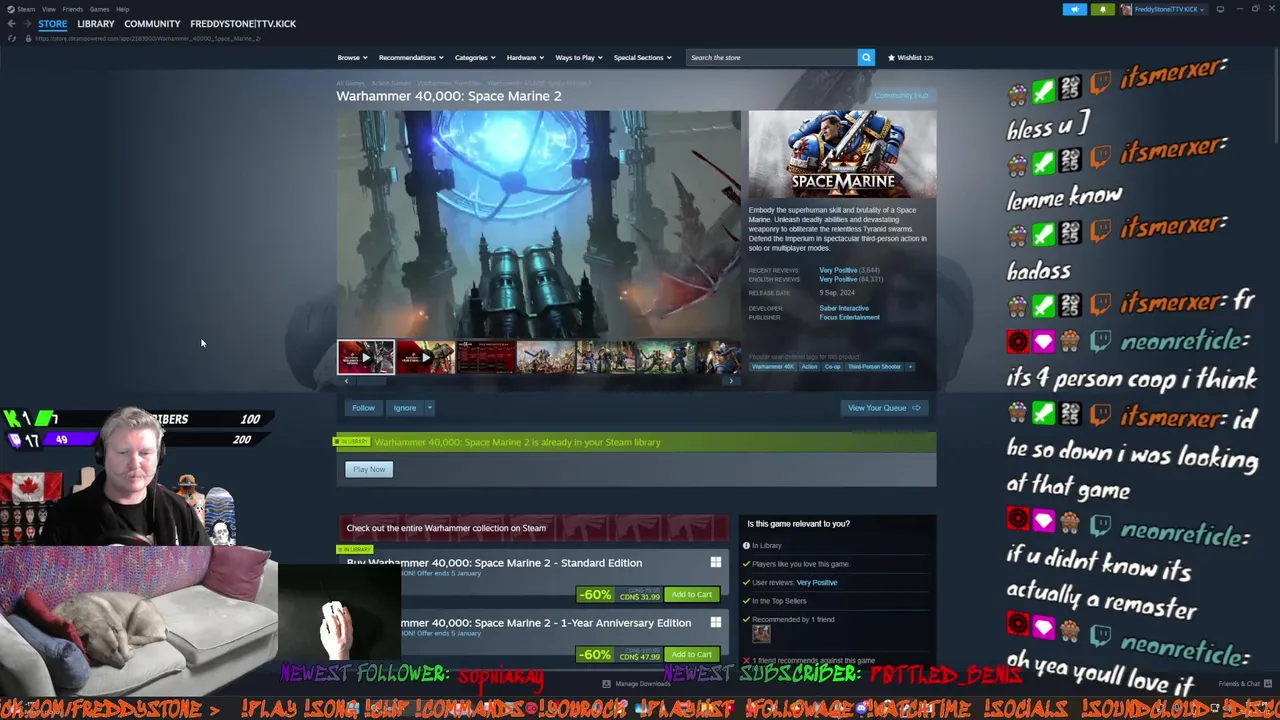Open the Community Hub button
1280x720 pixels.
point(901,96)
